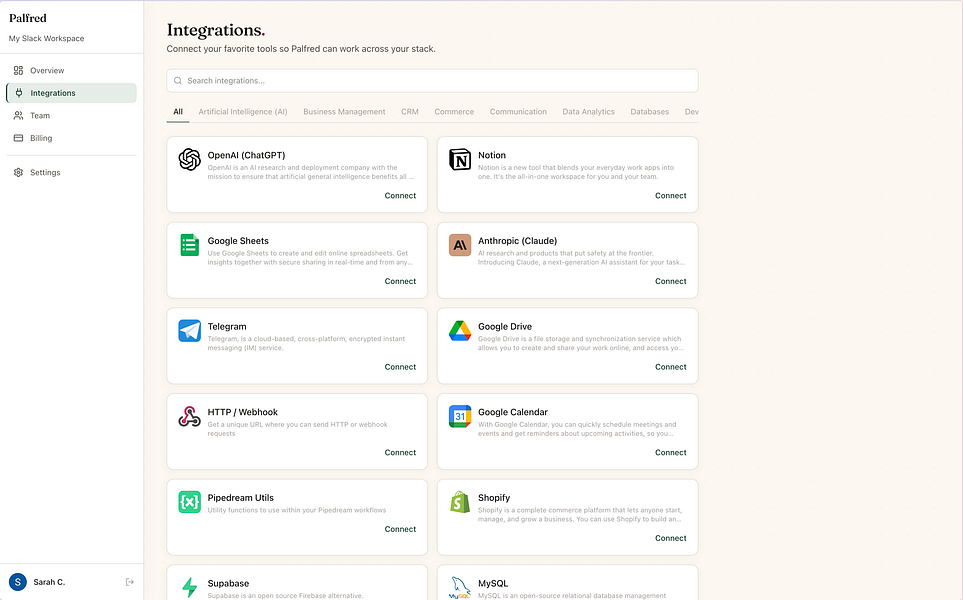
Task: Click the search magnifier icon
Action: (x=177, y=80)
